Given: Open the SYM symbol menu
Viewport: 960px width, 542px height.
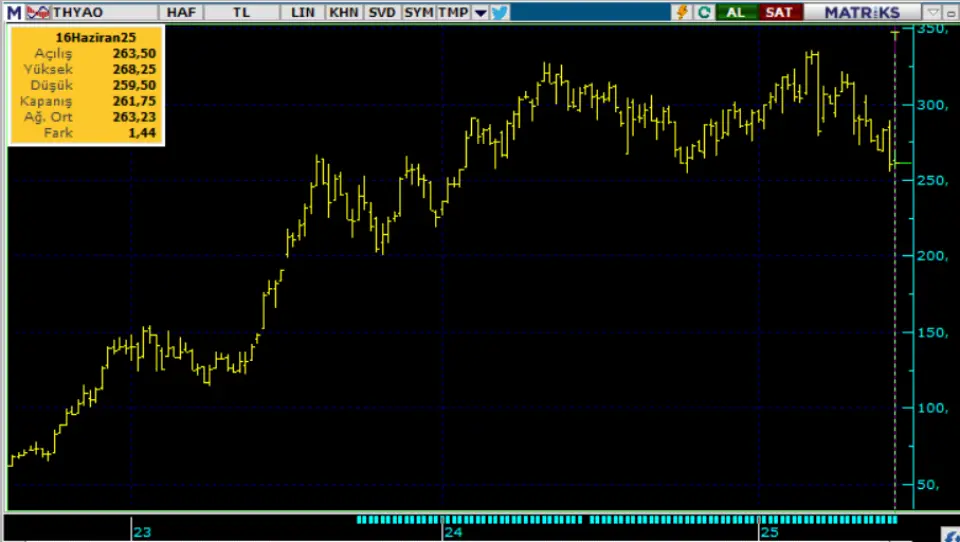Looking at the screenshot, I should (419, 12).
